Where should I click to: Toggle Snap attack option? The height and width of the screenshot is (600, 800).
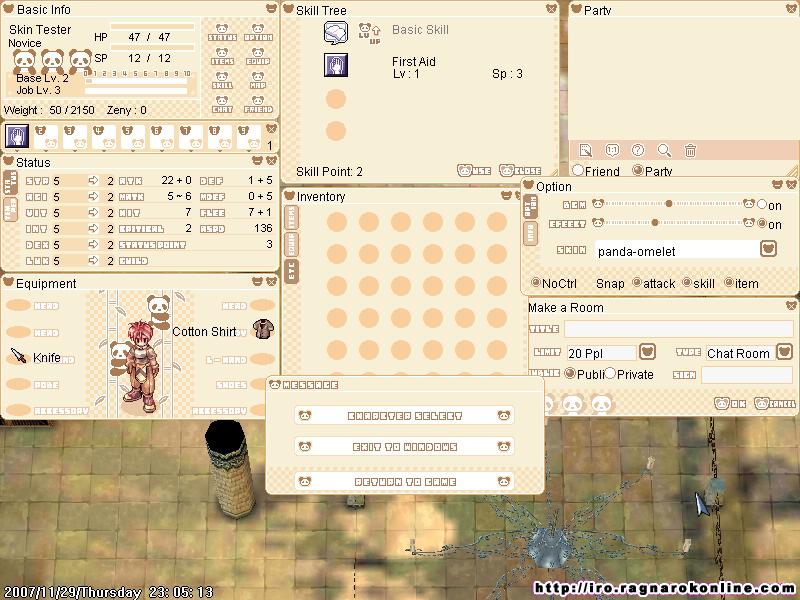637,282
